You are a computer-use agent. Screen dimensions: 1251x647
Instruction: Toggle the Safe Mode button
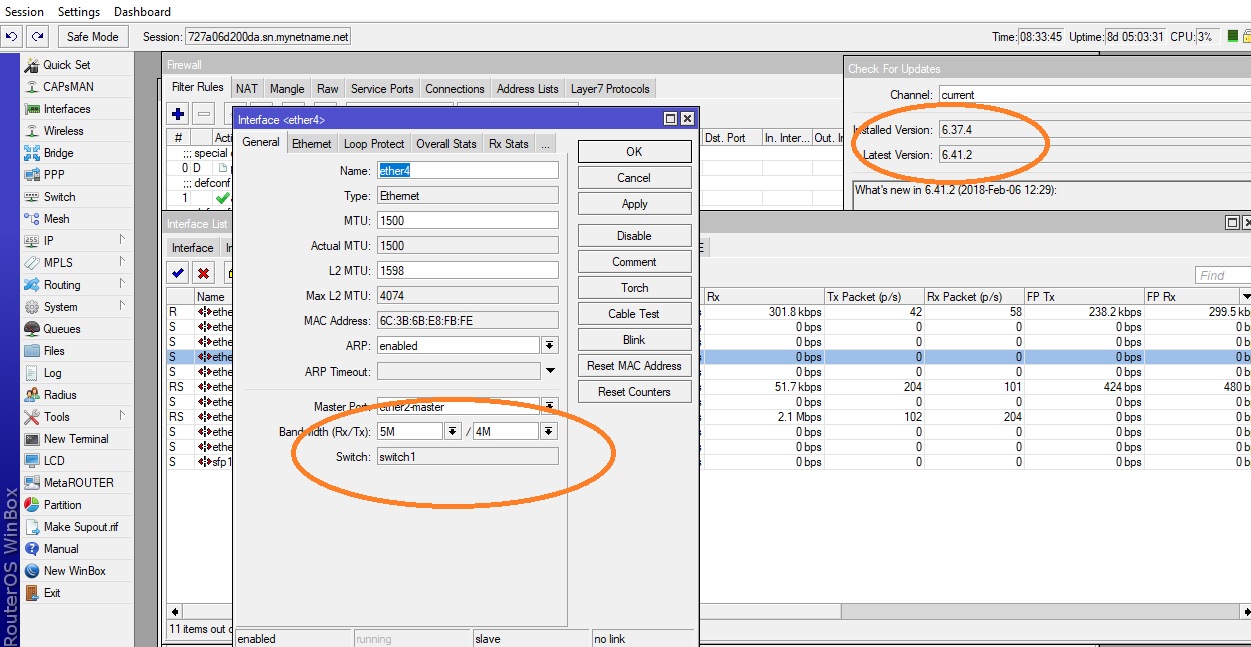click(x=93, y=37)
